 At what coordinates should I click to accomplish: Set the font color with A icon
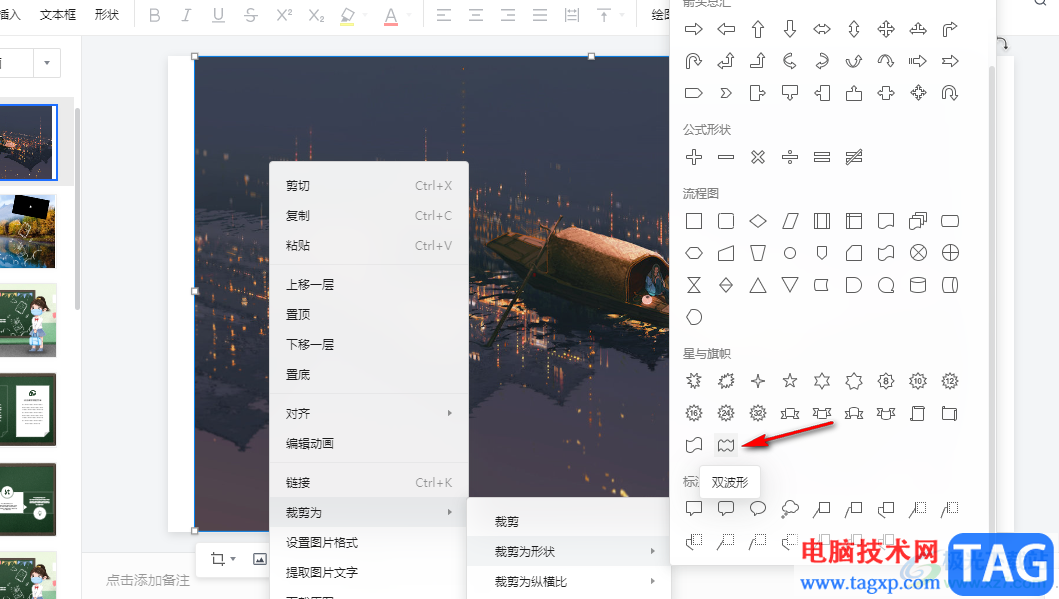click(390, 16)
